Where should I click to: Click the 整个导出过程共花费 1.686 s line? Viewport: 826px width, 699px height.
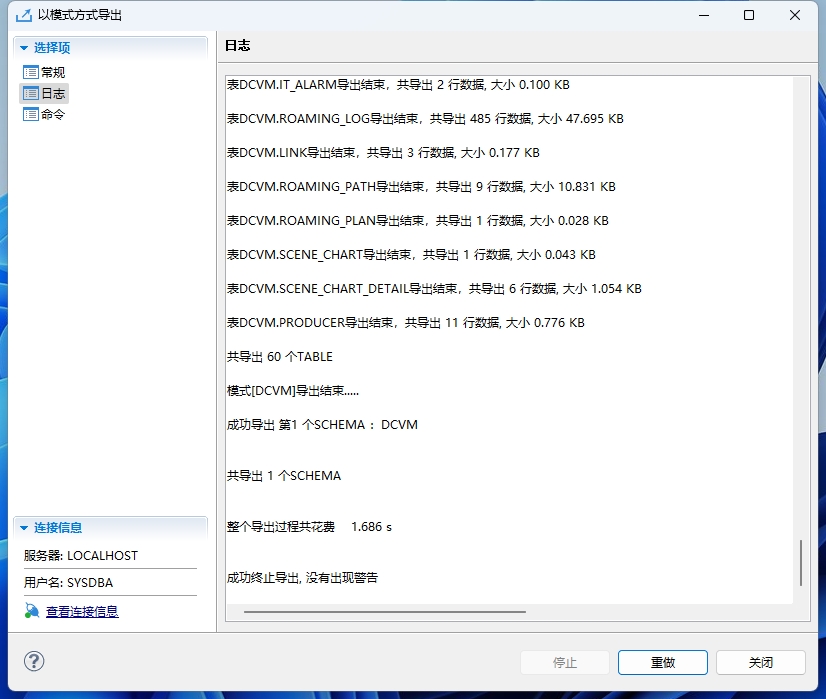pyautogui.click(x=309, y=527)
